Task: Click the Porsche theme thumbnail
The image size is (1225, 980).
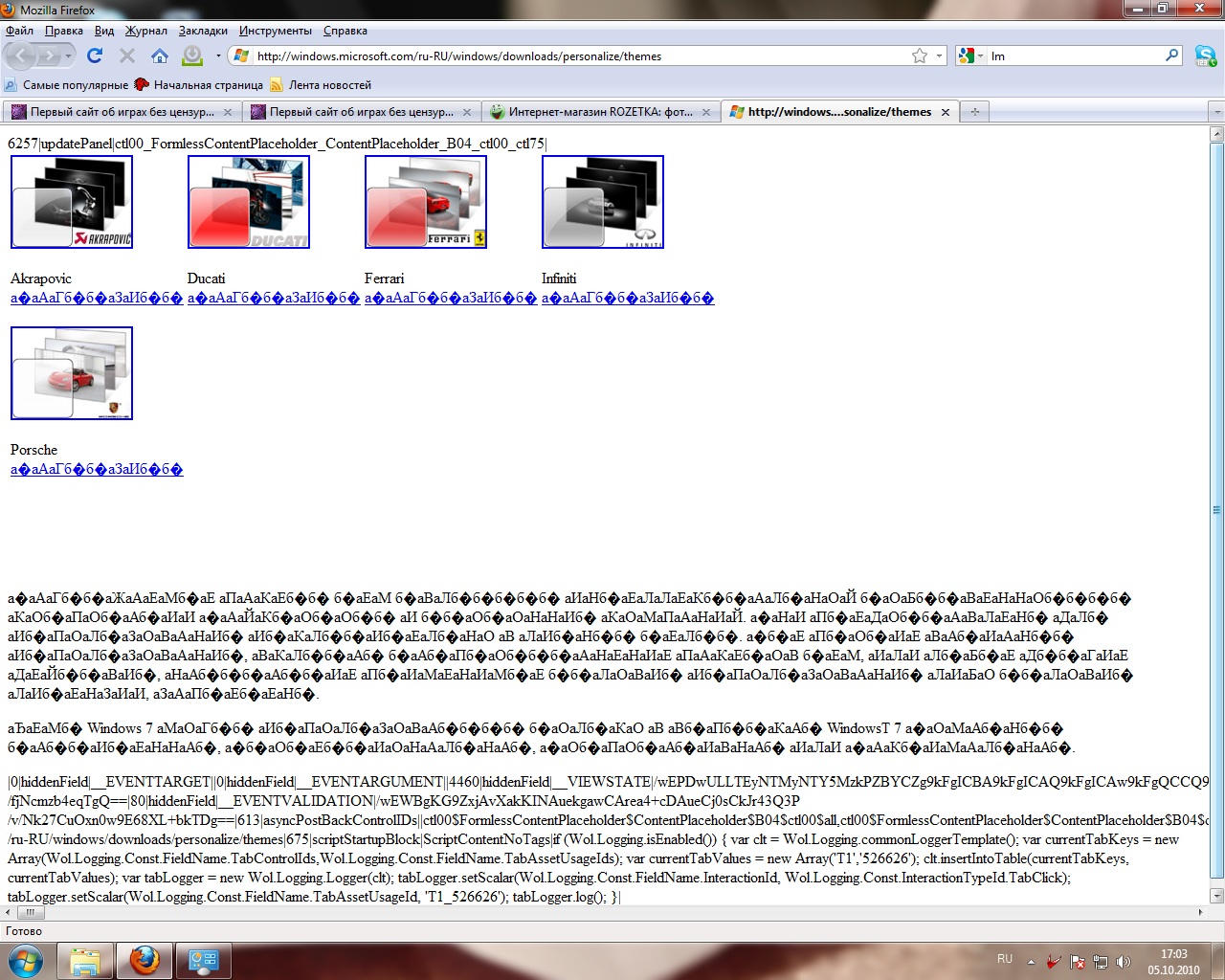Action: pos(72,373)
